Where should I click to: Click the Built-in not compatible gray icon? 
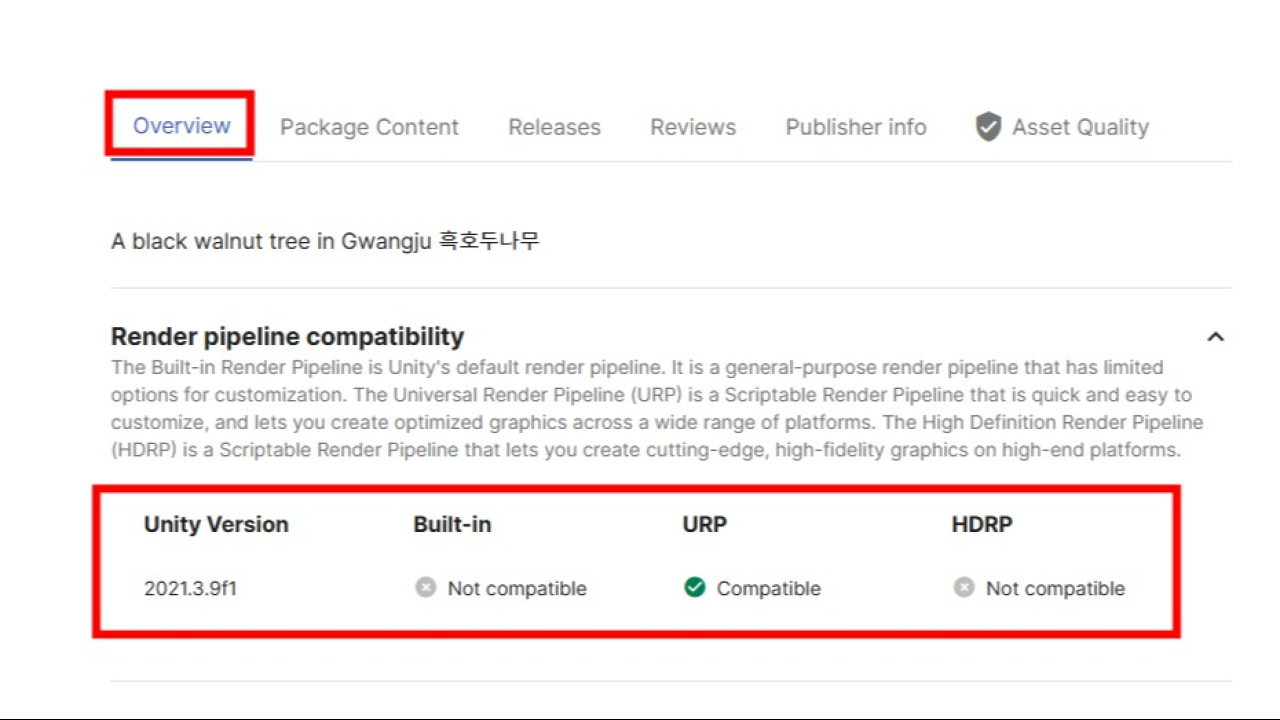coord(425,587)
